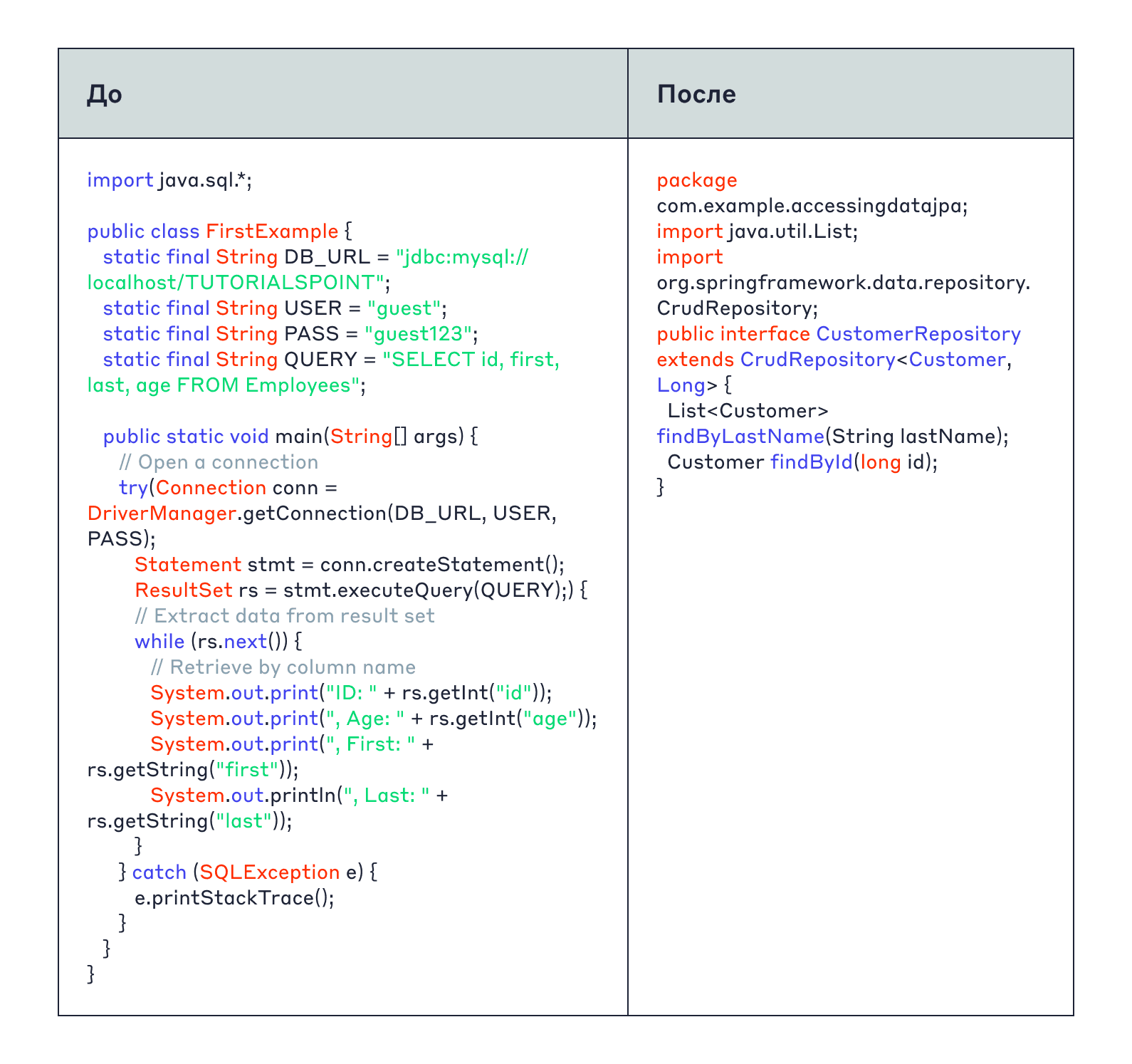
Task: Click the 'CrudRepository;' line
Action: tap(738, 308)
